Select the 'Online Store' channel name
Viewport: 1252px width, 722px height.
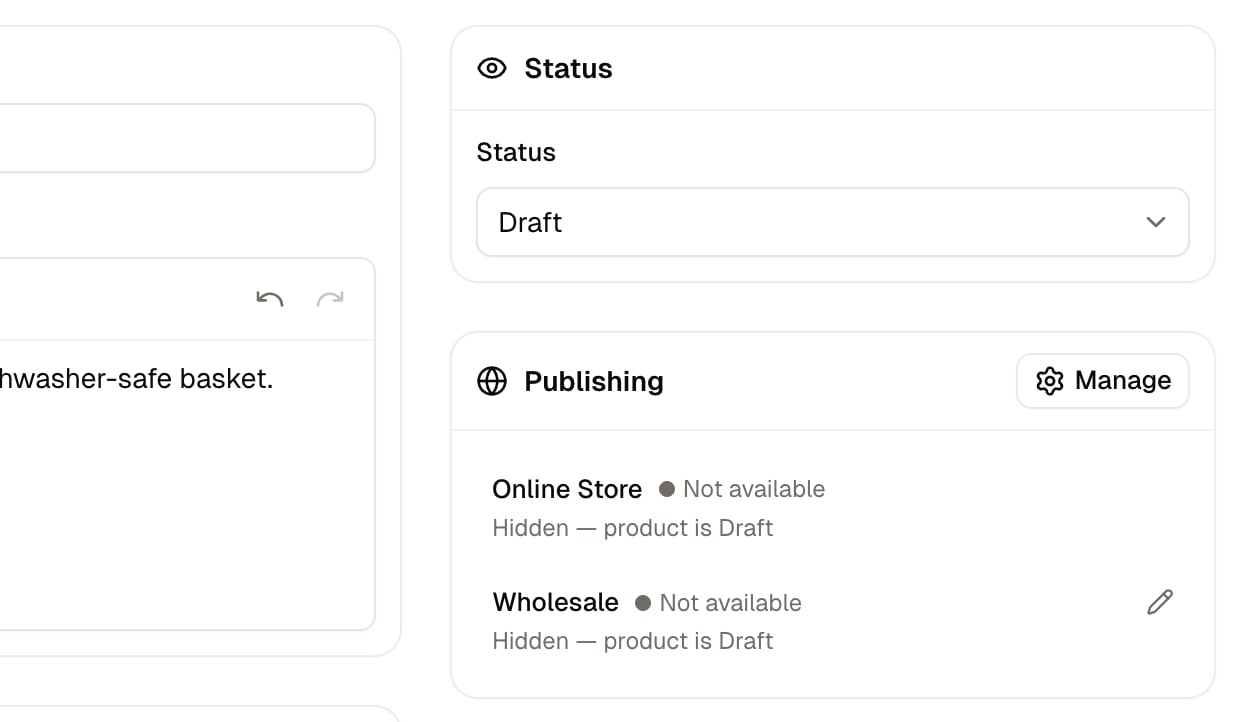point(567,489)
